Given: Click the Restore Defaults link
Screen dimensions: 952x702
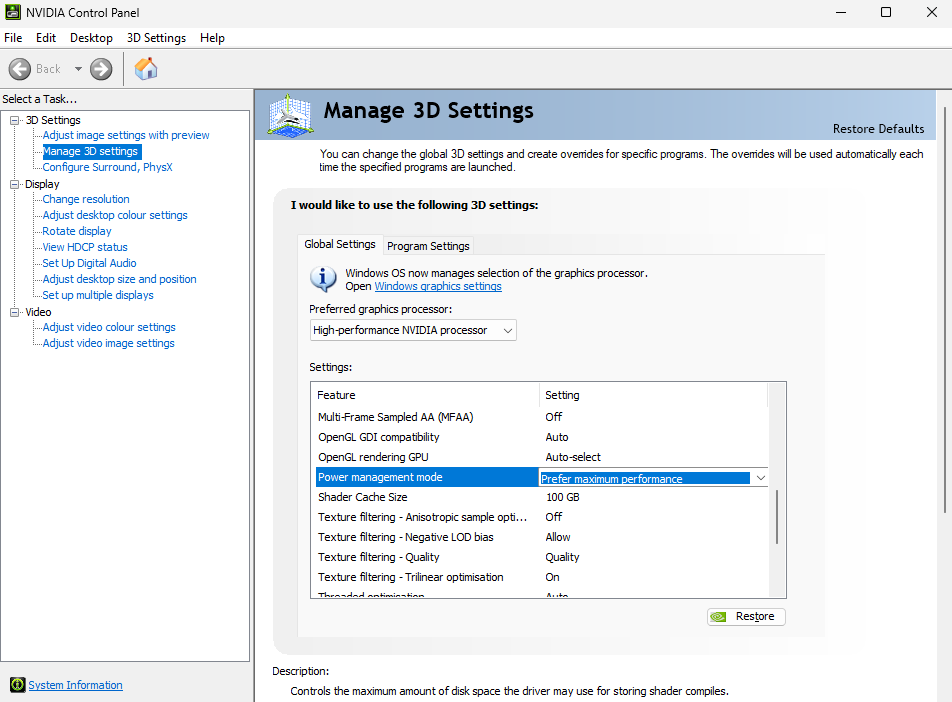Looking at the screenshot, I should [878, 129].
